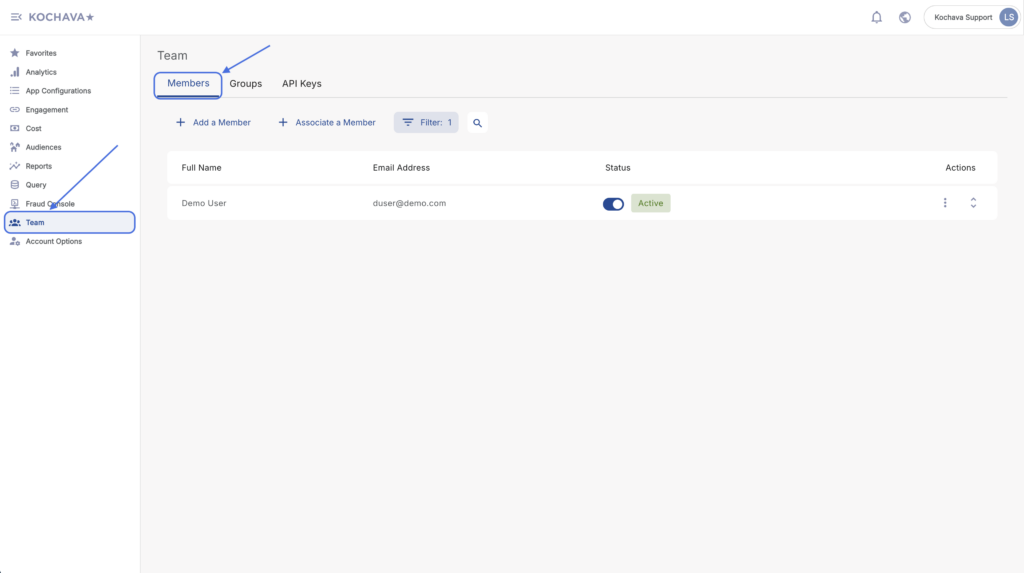Select Account Options in sidebar

[53, 241]
